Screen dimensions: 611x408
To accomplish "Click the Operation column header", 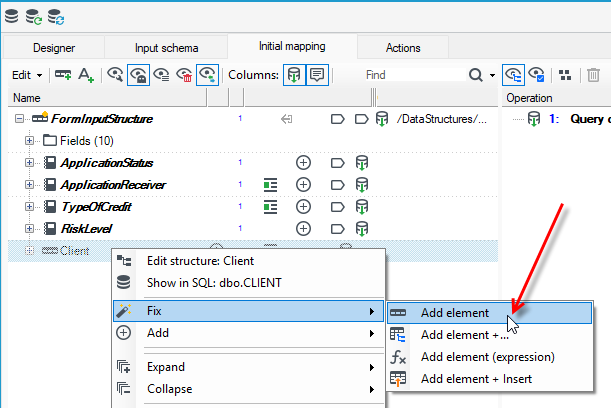I will click(x=556, y=98).
